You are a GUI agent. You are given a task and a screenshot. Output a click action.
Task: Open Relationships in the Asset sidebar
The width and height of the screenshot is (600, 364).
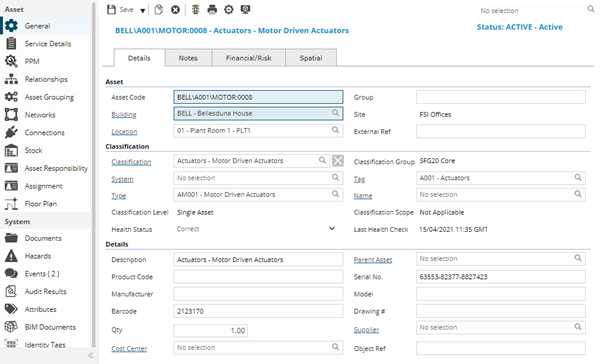(46, 79)
